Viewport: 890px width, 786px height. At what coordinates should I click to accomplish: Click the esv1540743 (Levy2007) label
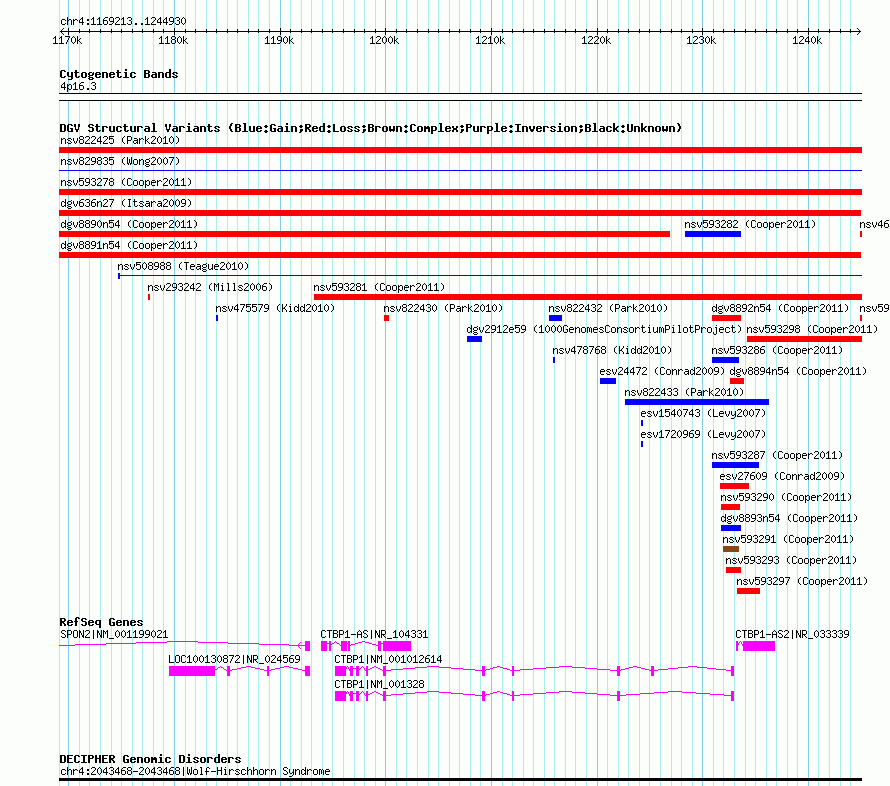click(703, 413)
